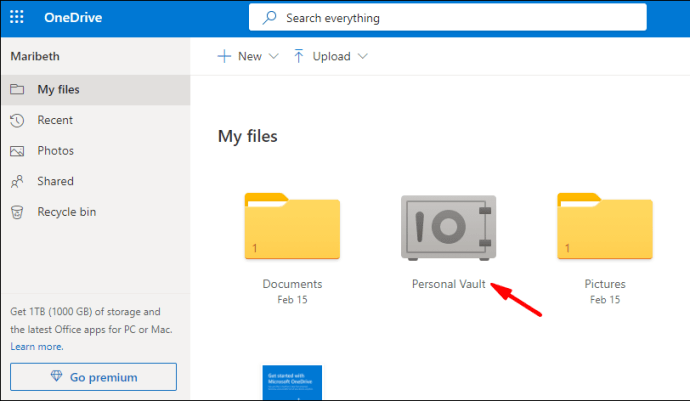The image size is (690, 401).
Task: Click the Photos icon in sidebar
Action: (17, 151)
